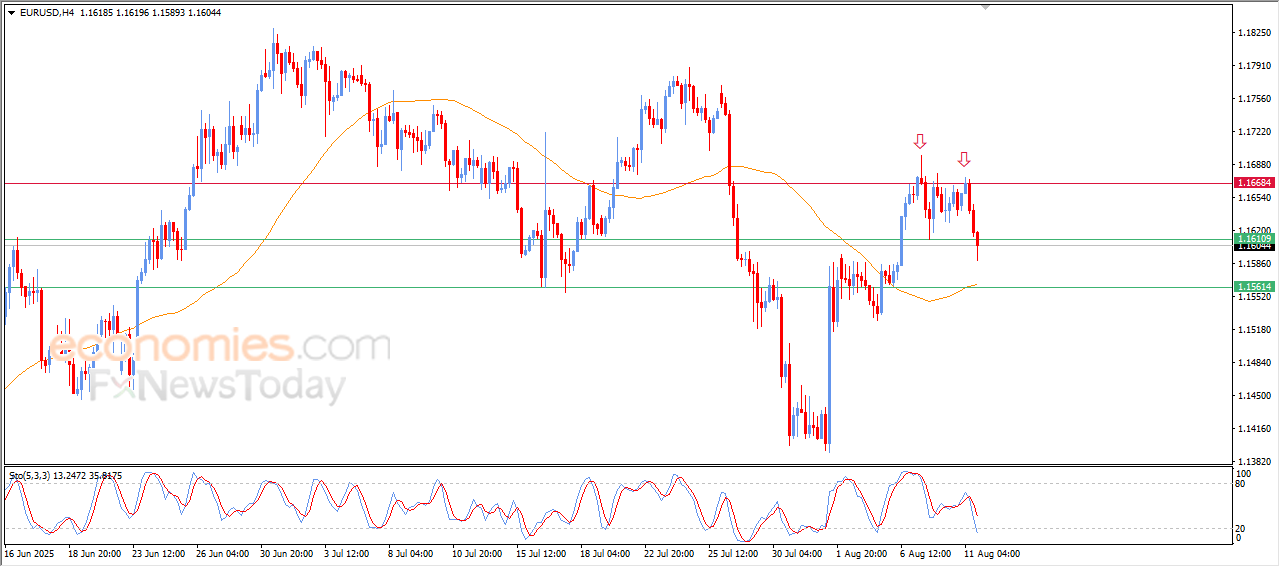
Task: Click the 1 Aug 20:00 time label
Action: [x=861, y=553]
